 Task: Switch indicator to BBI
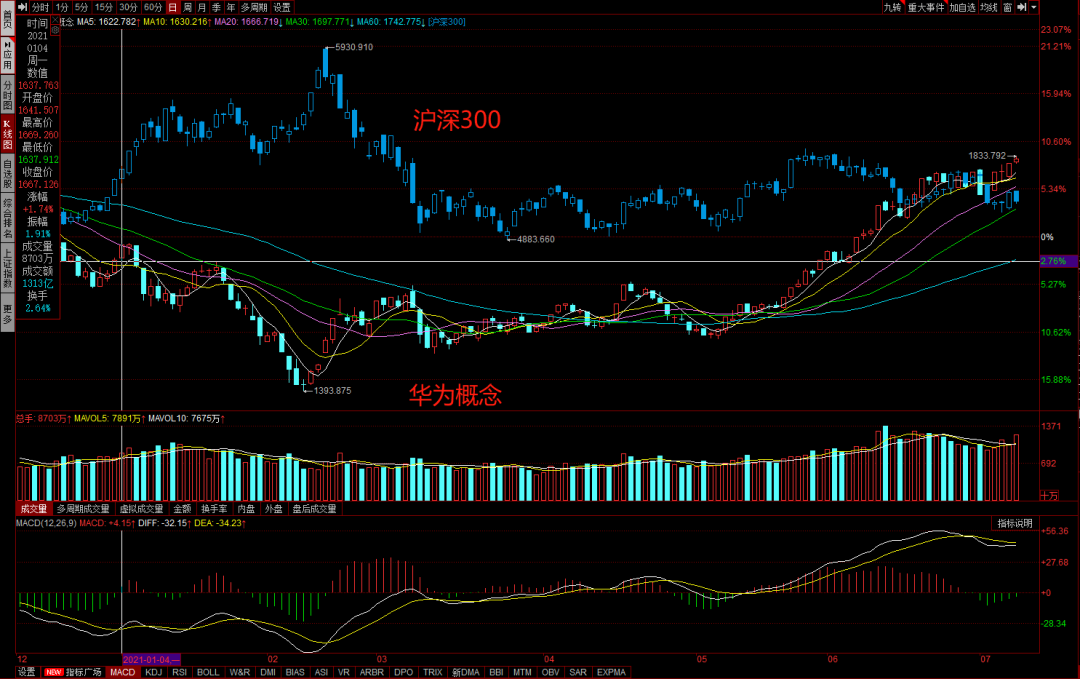point(496,672)
